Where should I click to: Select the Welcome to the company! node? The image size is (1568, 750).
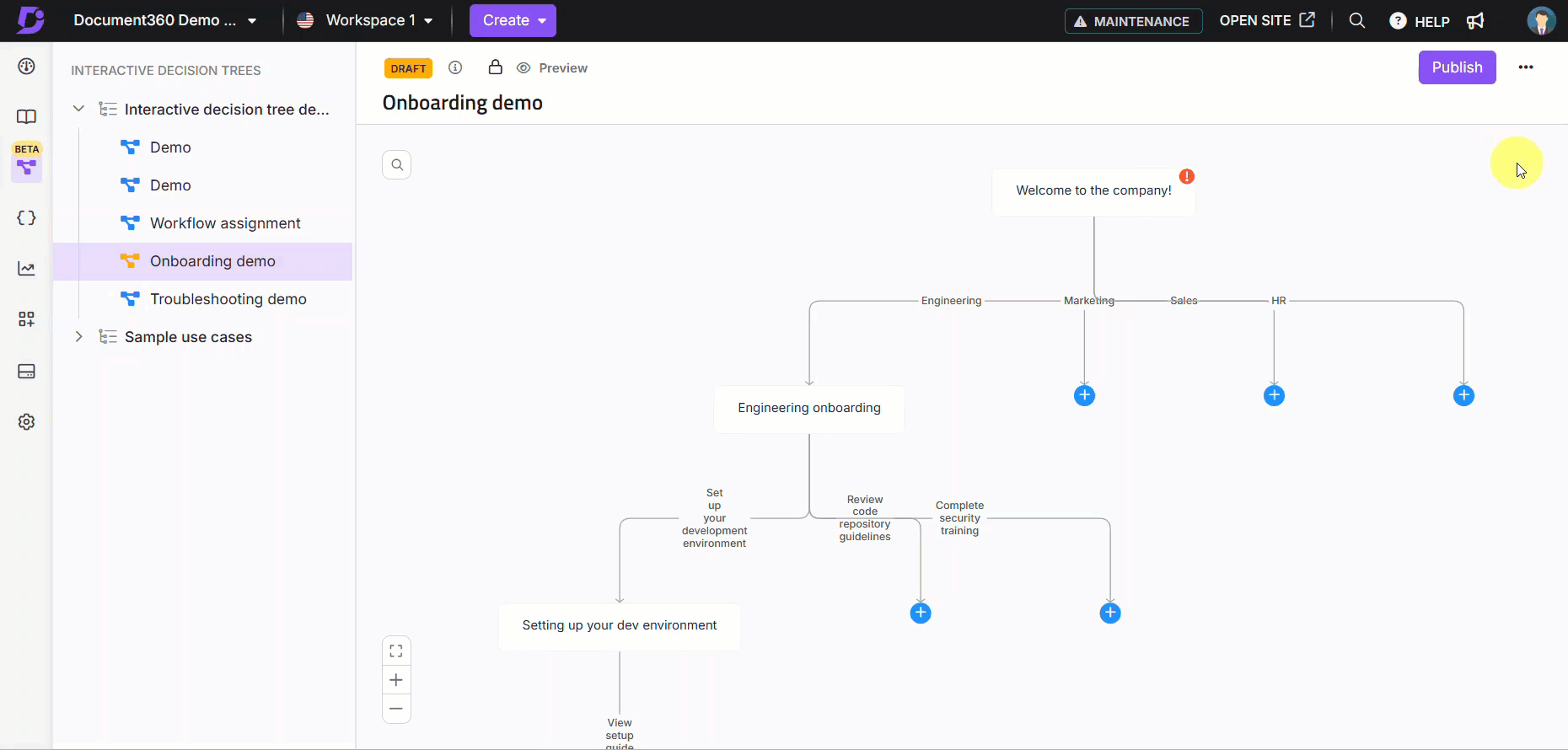click(1093, 191)
